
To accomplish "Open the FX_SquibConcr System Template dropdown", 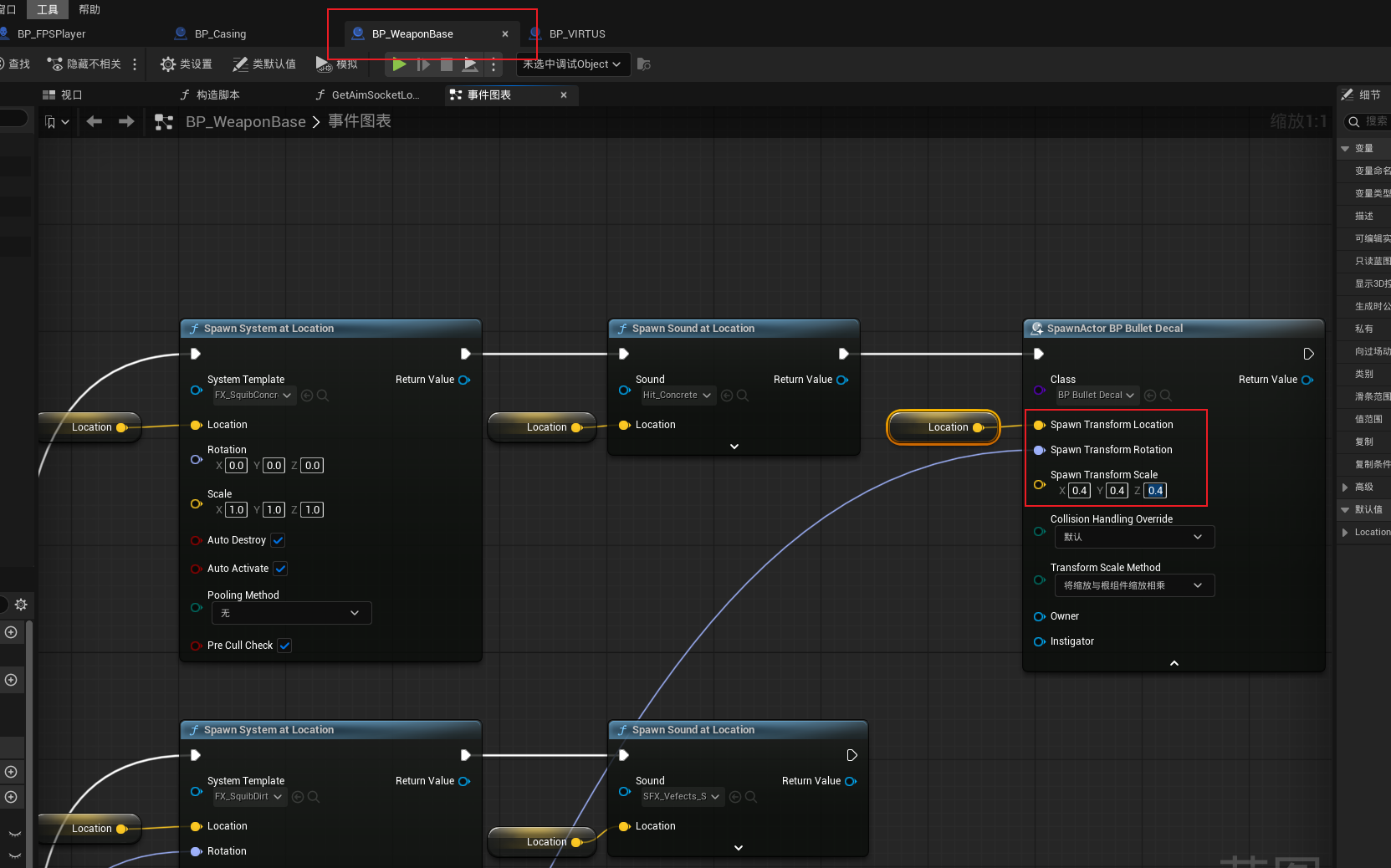I will click(253, 396).
